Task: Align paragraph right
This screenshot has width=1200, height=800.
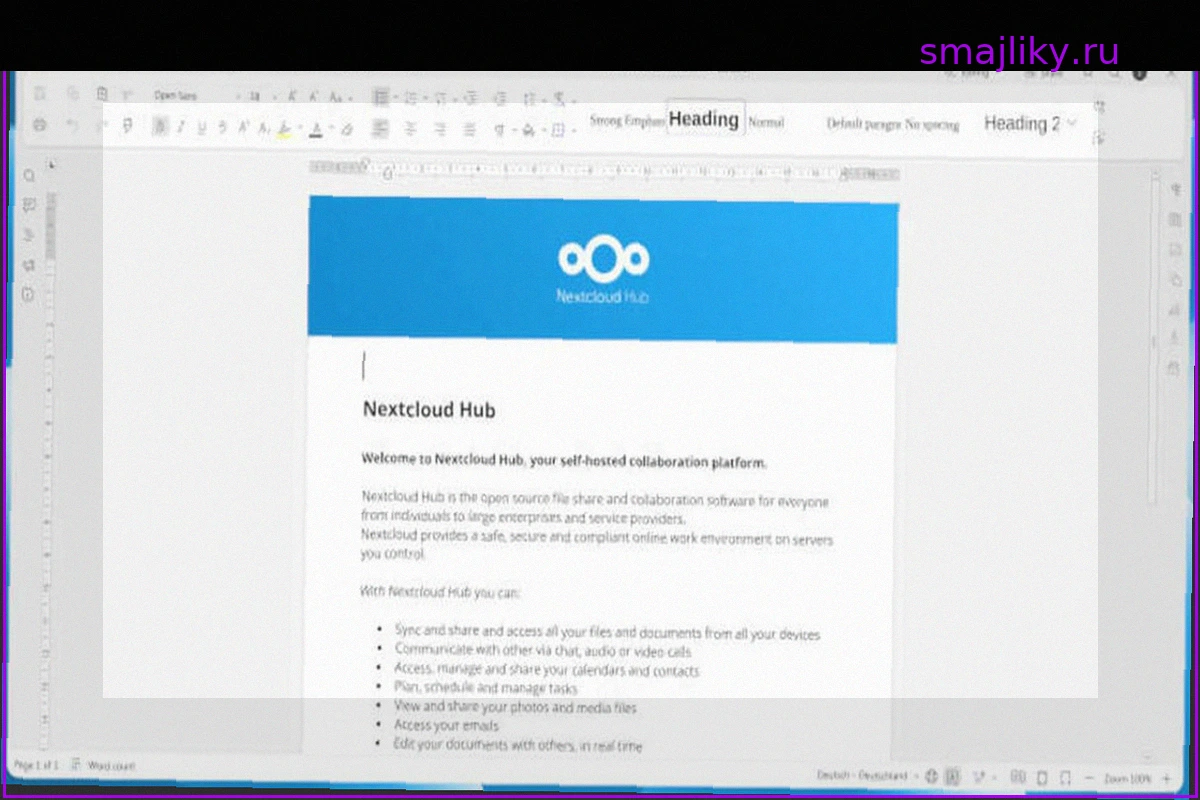Action: click(440, 129)
